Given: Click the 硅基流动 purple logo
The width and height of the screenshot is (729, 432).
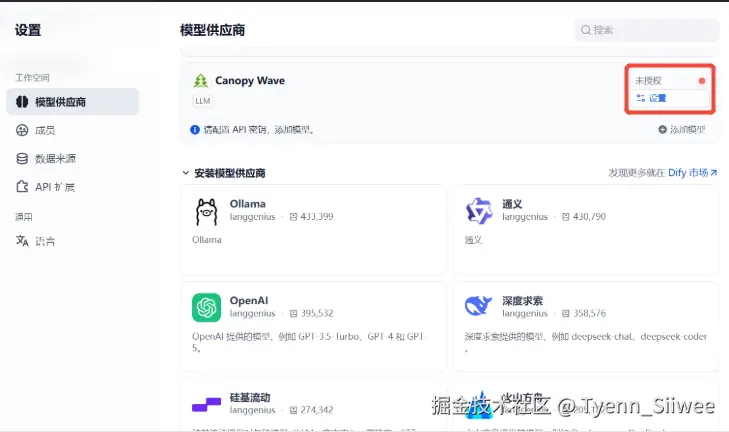Looking at the screenshot, I should pos(206,404).
